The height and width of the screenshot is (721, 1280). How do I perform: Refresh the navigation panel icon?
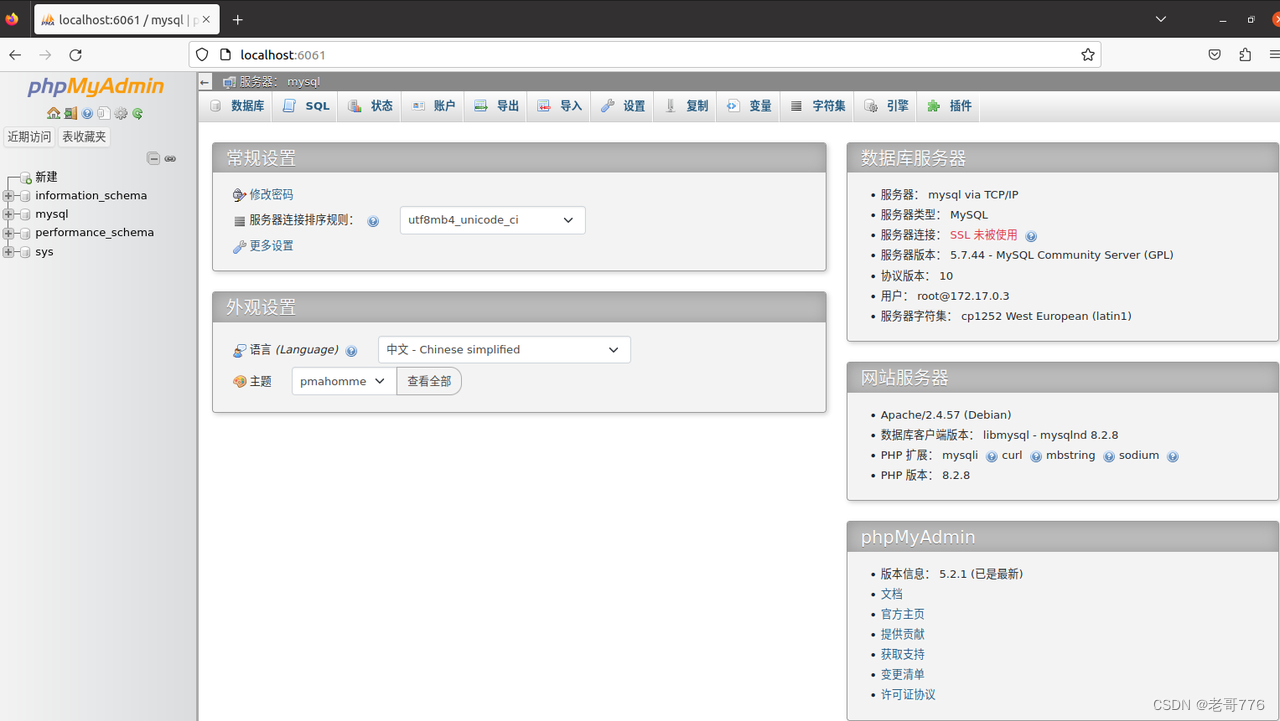click(x=137, y=113)
